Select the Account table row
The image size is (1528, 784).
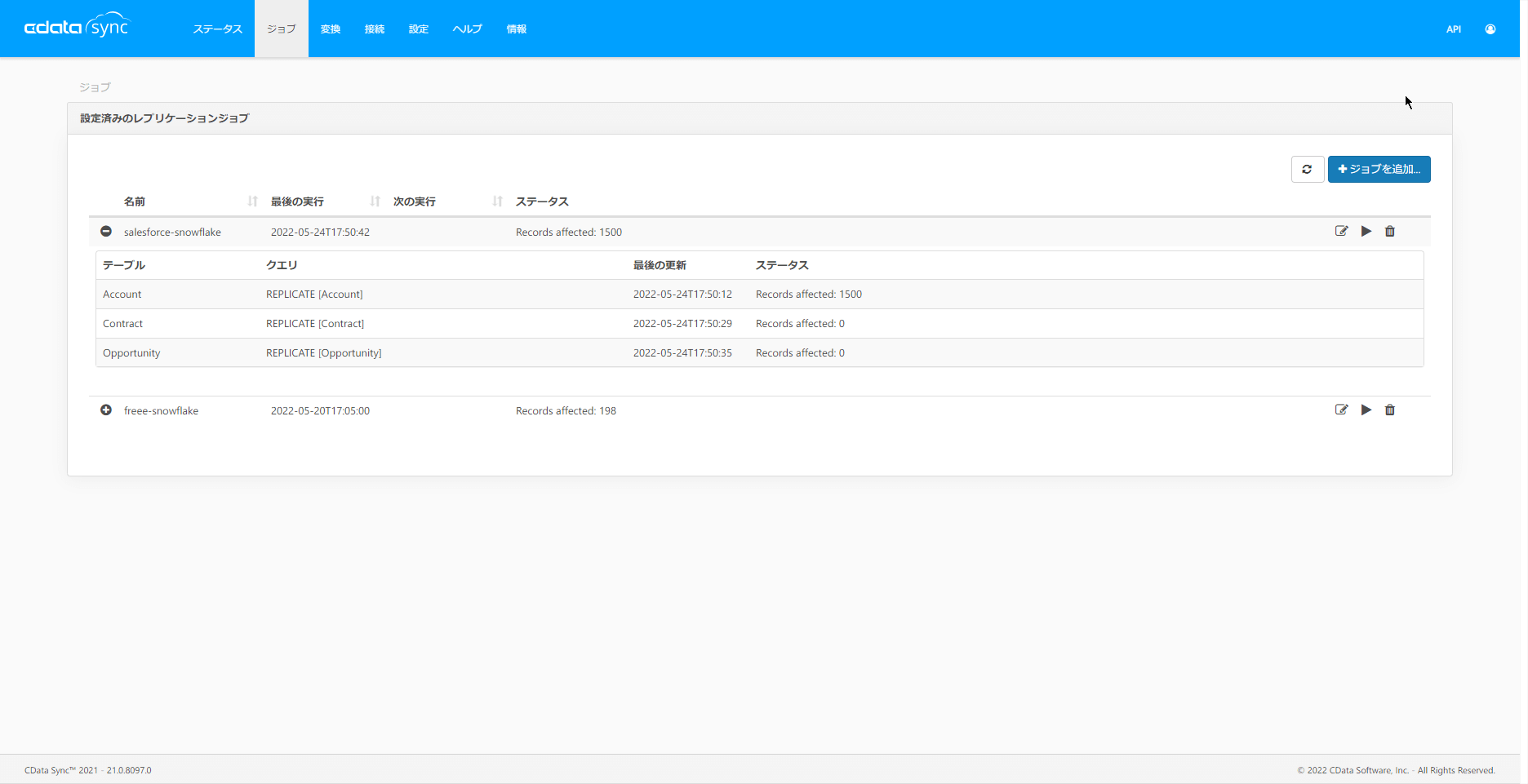tap(122, 295)
